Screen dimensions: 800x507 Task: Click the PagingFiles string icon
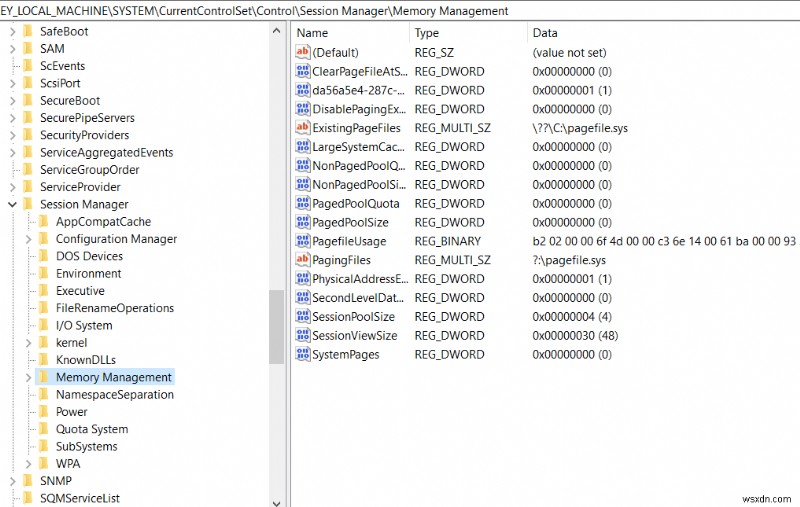pos(303,260)
